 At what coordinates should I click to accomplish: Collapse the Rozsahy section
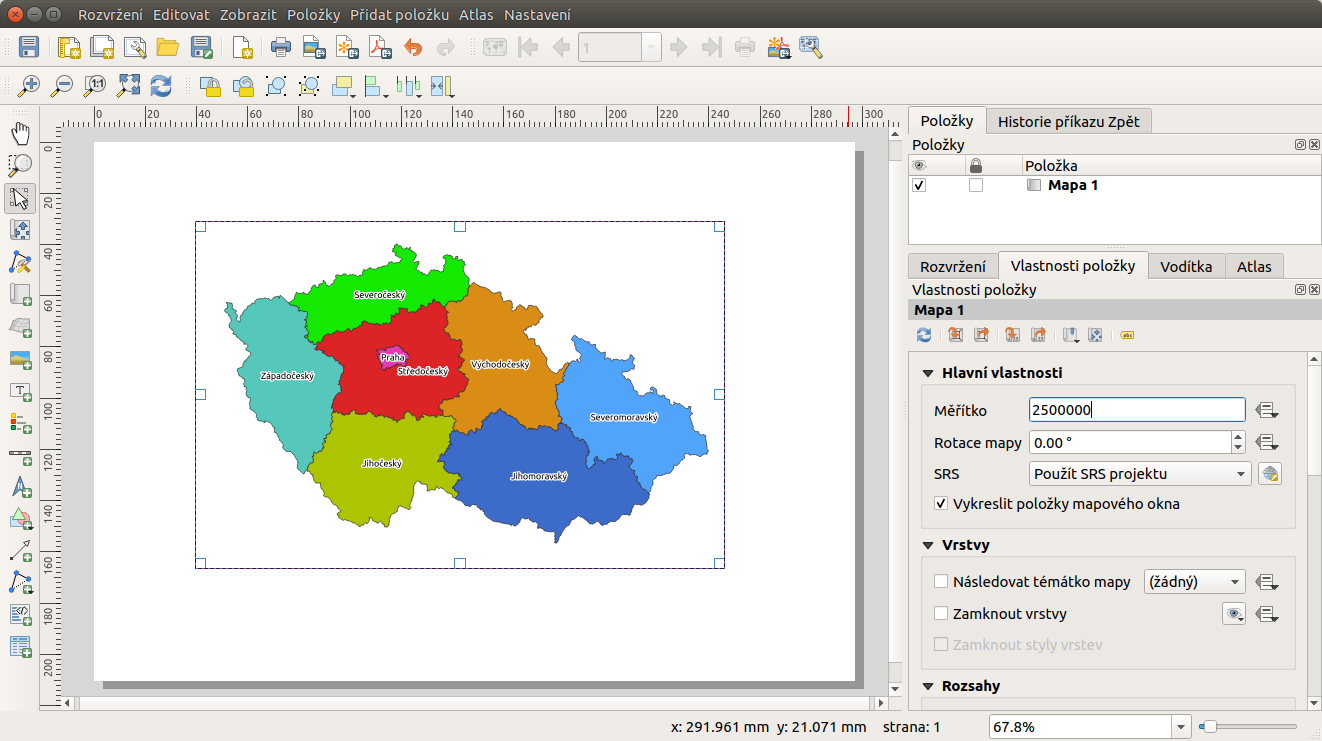tap(928, 686)
